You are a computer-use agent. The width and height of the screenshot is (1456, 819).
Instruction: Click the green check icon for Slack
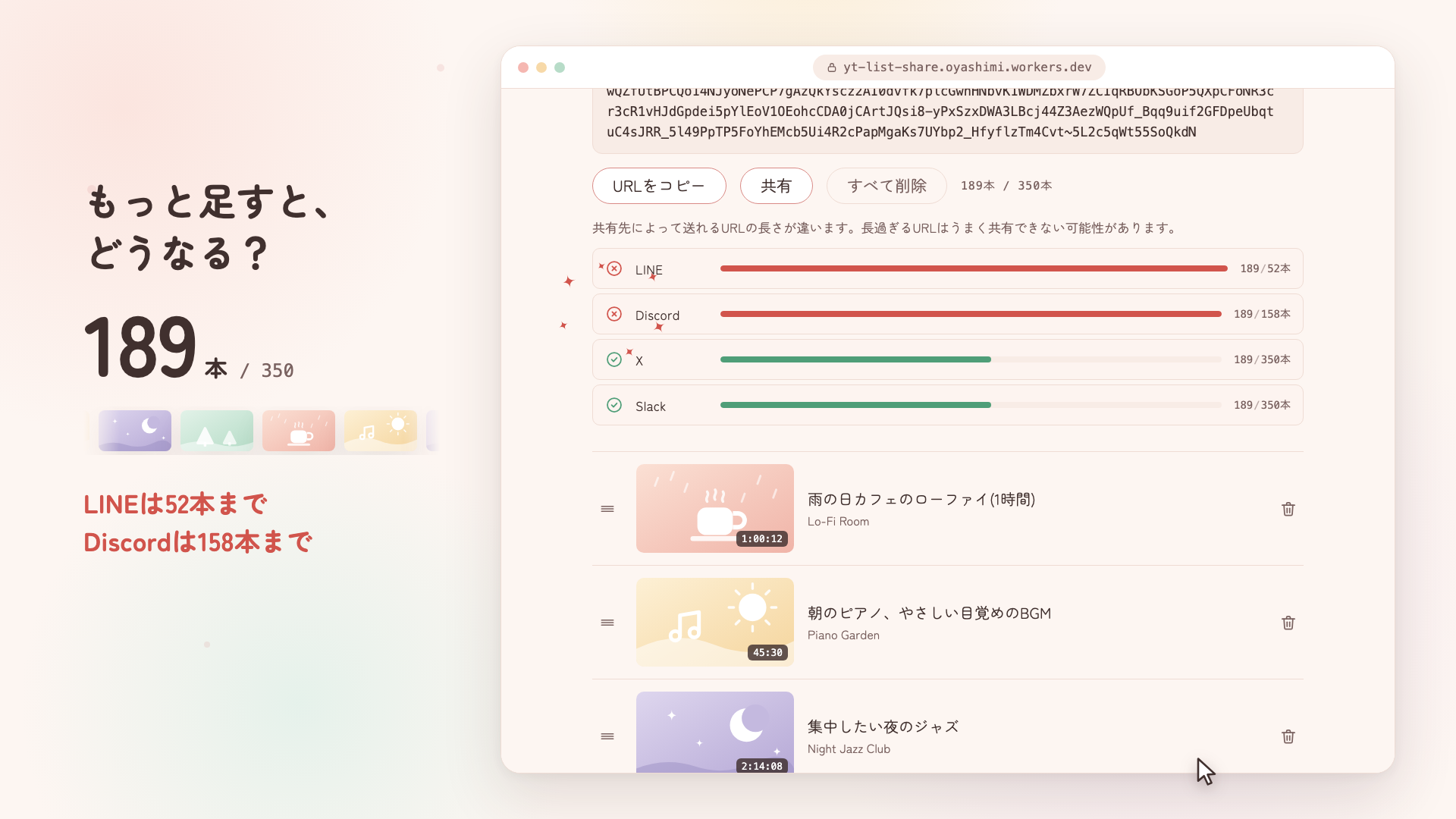[x=614, y=405]
